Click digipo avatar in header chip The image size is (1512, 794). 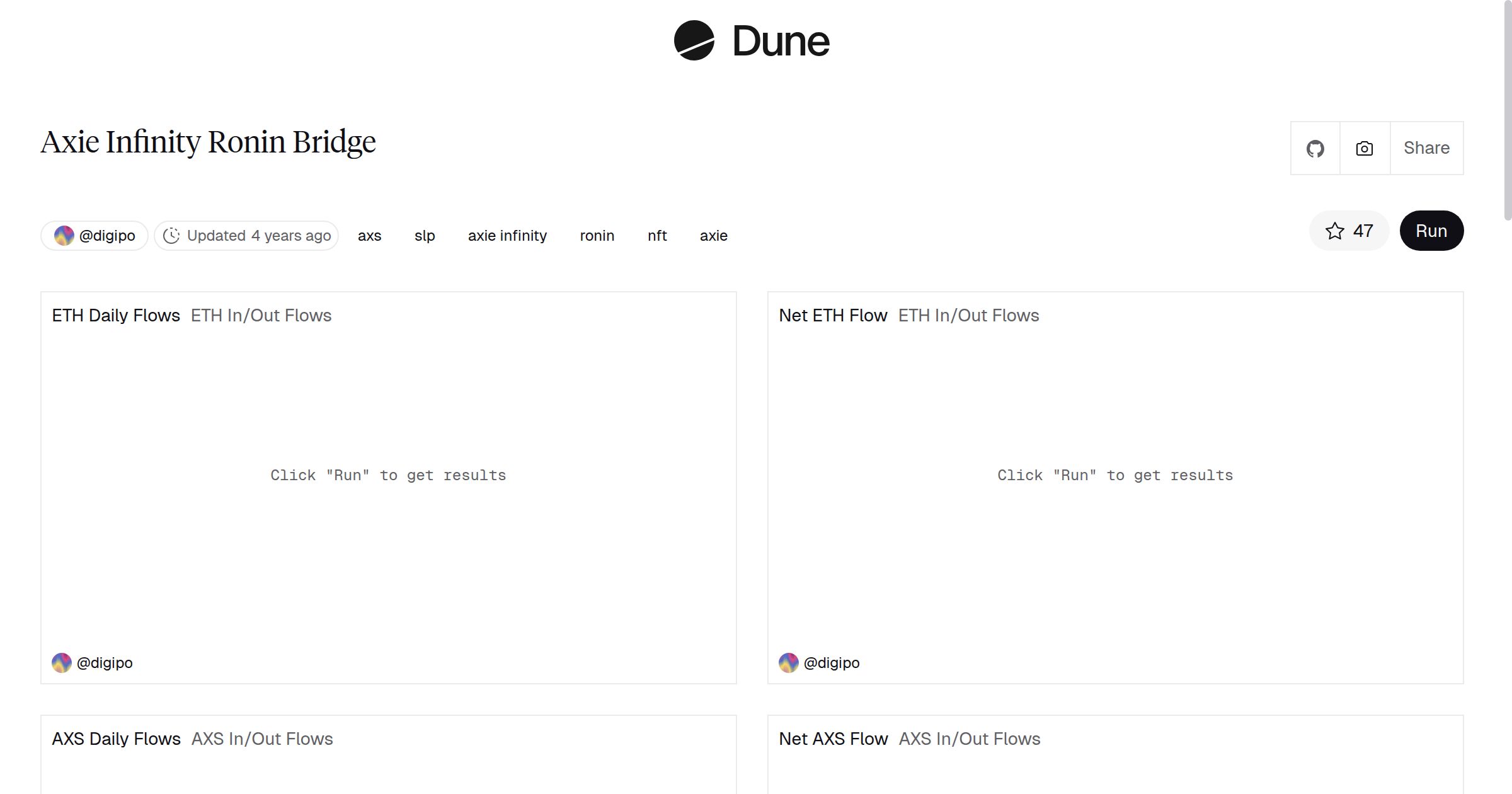tap(64, 236)
